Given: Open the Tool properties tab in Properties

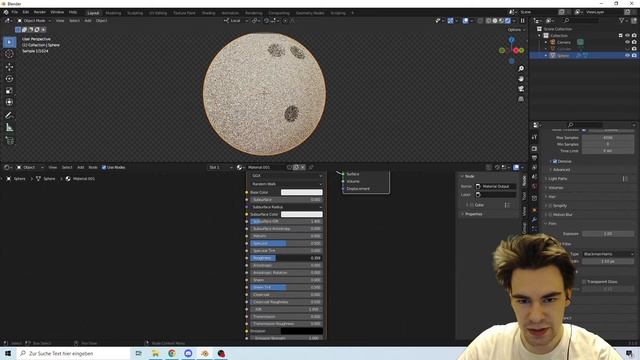Looking at the screenshot, I should pyautogui.click(x=534, y=137).
